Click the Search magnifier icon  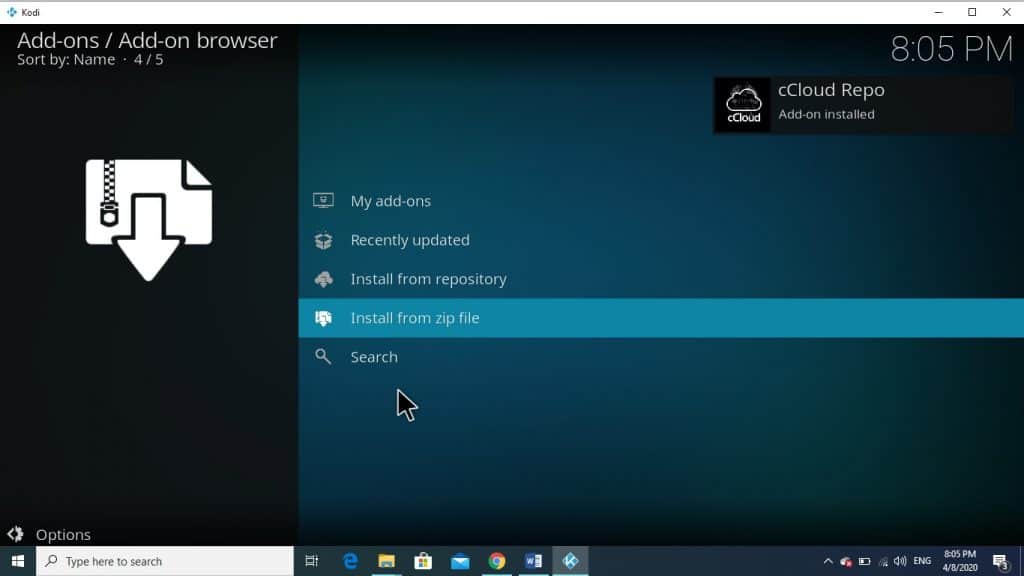point(323,357)
